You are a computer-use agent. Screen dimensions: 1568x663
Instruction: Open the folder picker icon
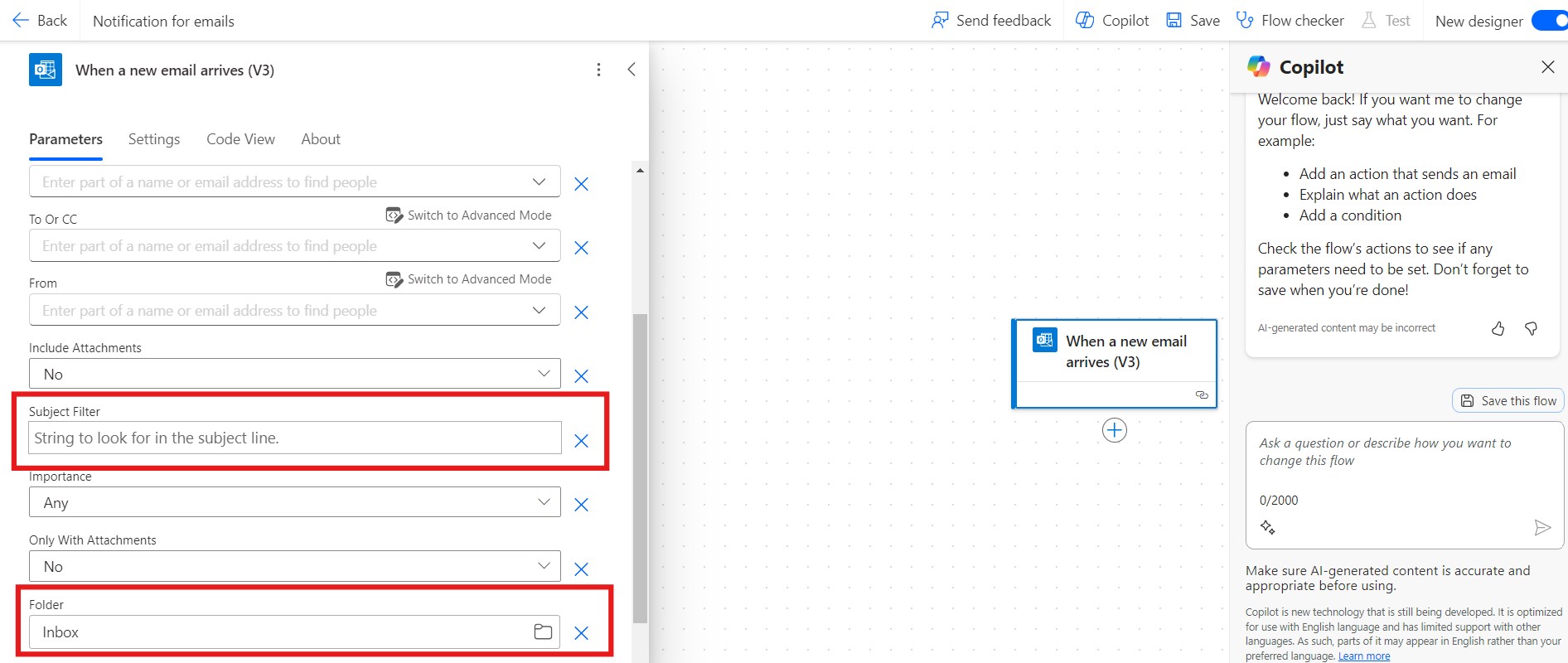[x=543, y=632]
